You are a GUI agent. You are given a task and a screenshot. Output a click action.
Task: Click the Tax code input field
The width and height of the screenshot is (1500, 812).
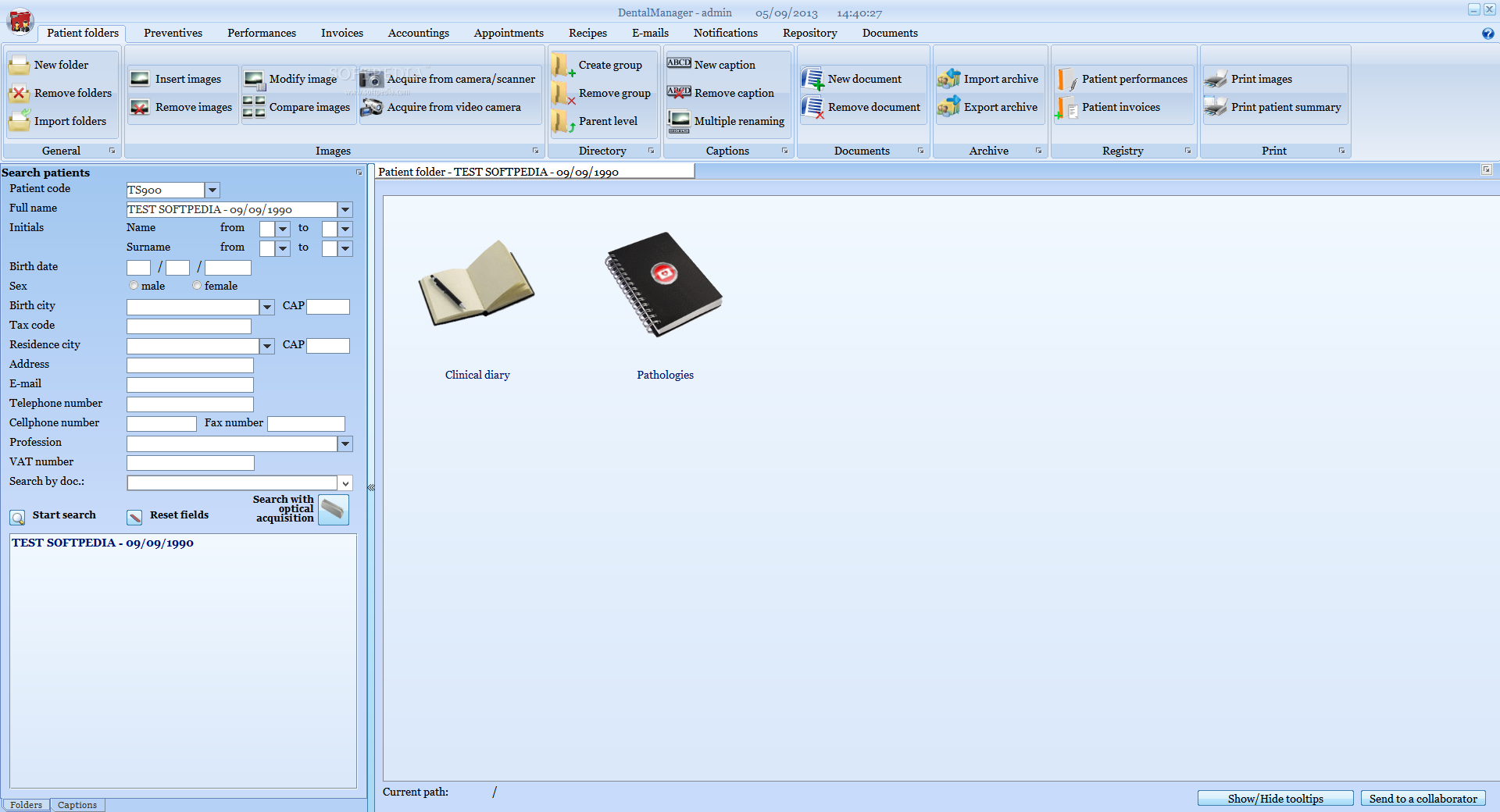(x=189, y=326)
